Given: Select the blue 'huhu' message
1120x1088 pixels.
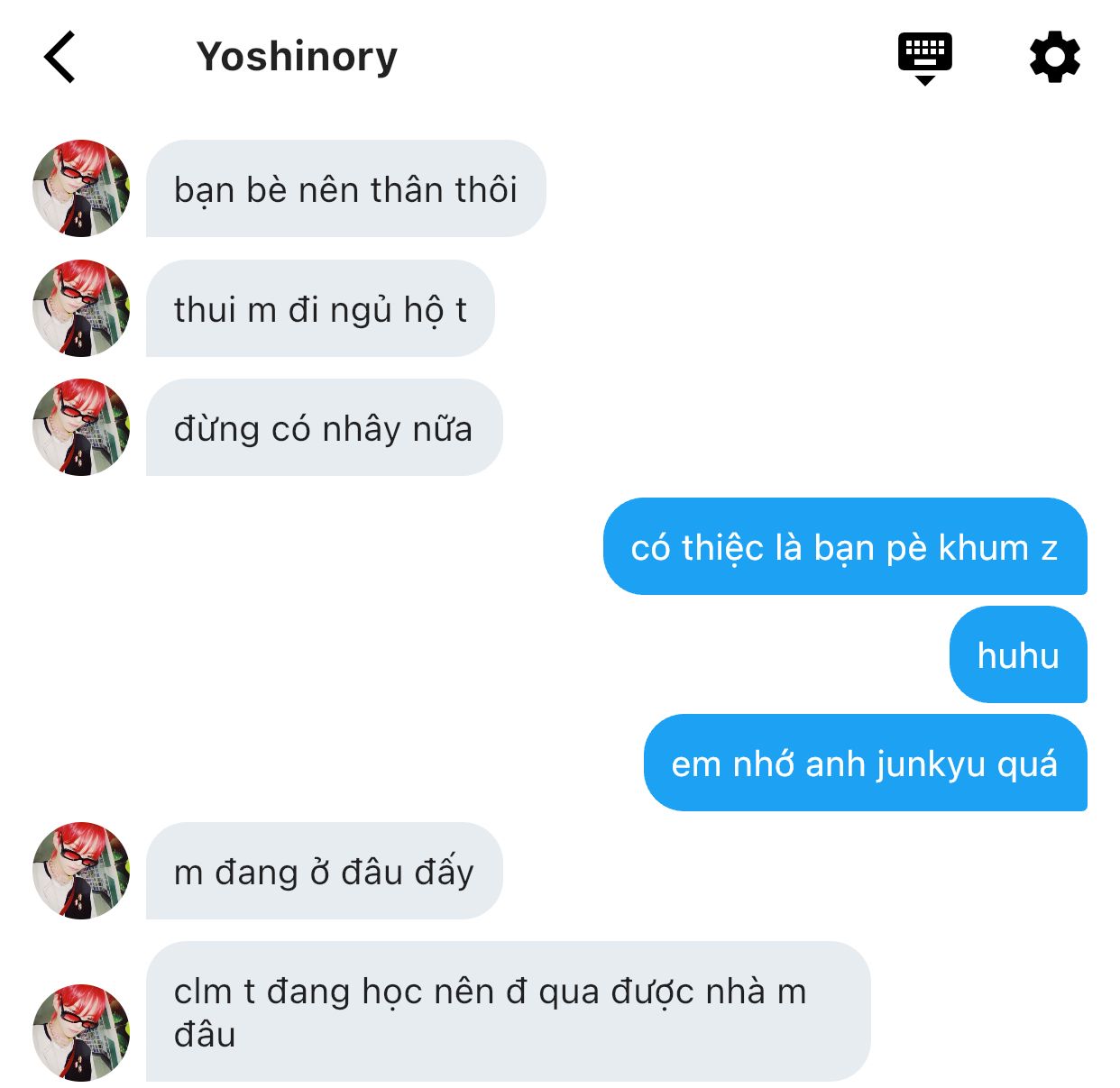Looking at the screenshot, I should [x=1018, y=654].
